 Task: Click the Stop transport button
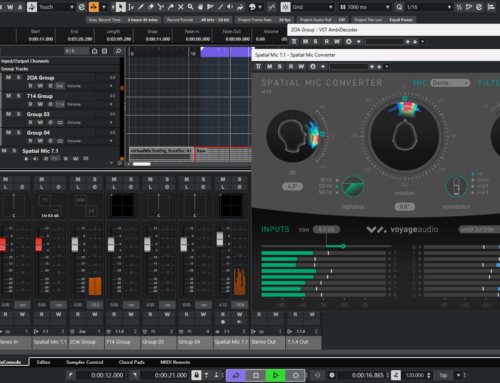256,375
